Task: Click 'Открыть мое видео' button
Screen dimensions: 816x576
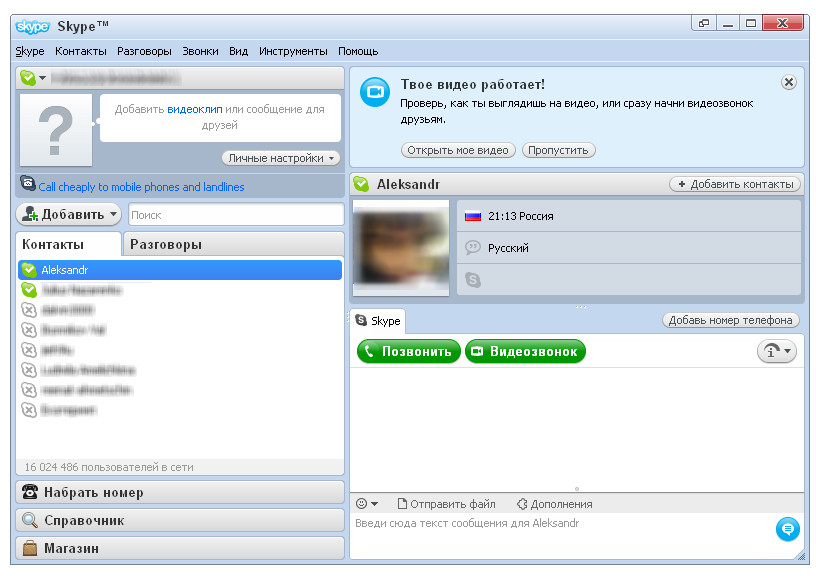Action: [458, 150]
